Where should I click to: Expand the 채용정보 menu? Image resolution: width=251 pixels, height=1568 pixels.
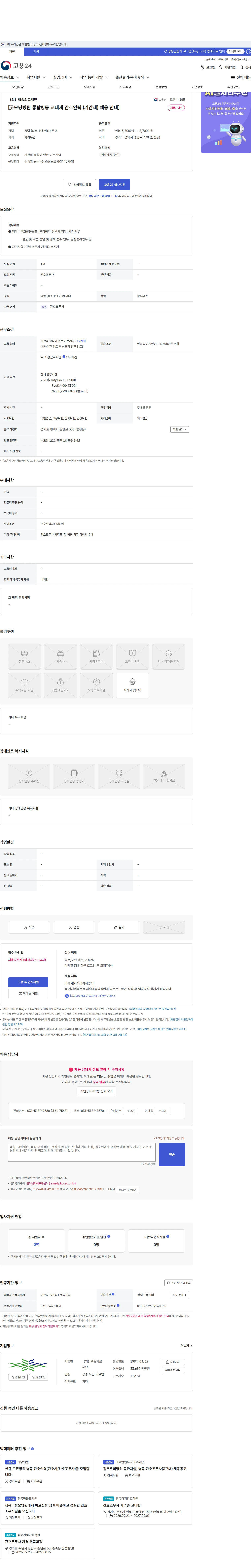(10, 77)
